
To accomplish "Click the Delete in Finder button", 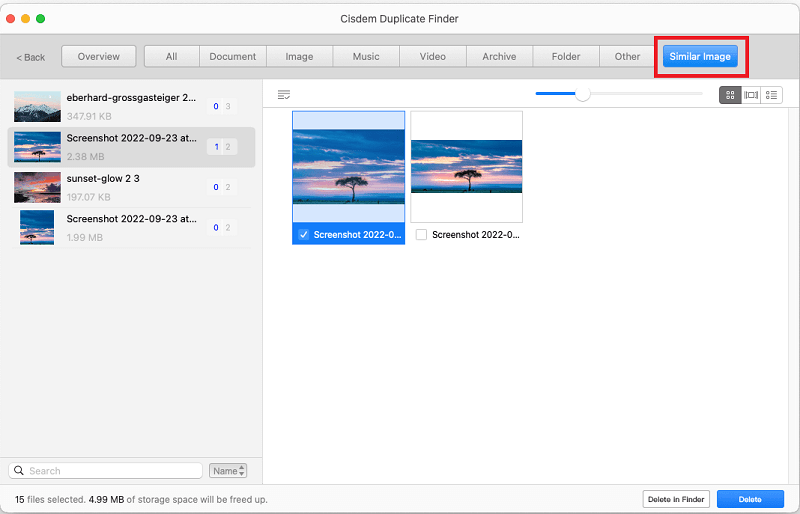I will [676, 499].
